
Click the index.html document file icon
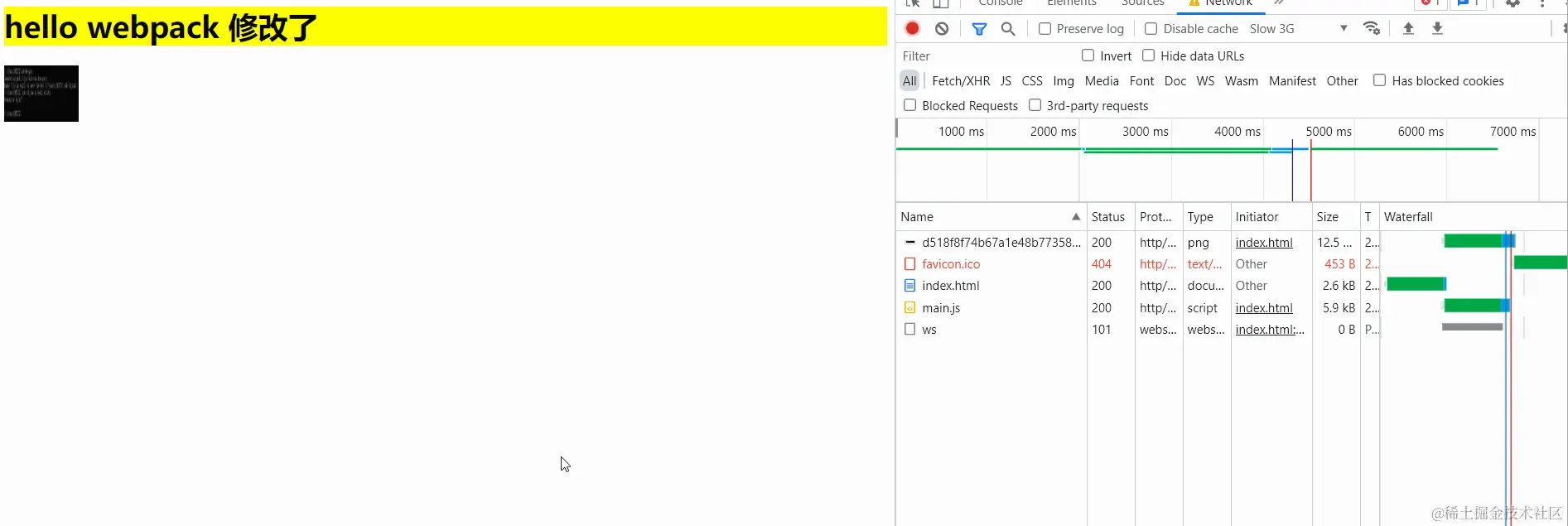click(909, 286)
